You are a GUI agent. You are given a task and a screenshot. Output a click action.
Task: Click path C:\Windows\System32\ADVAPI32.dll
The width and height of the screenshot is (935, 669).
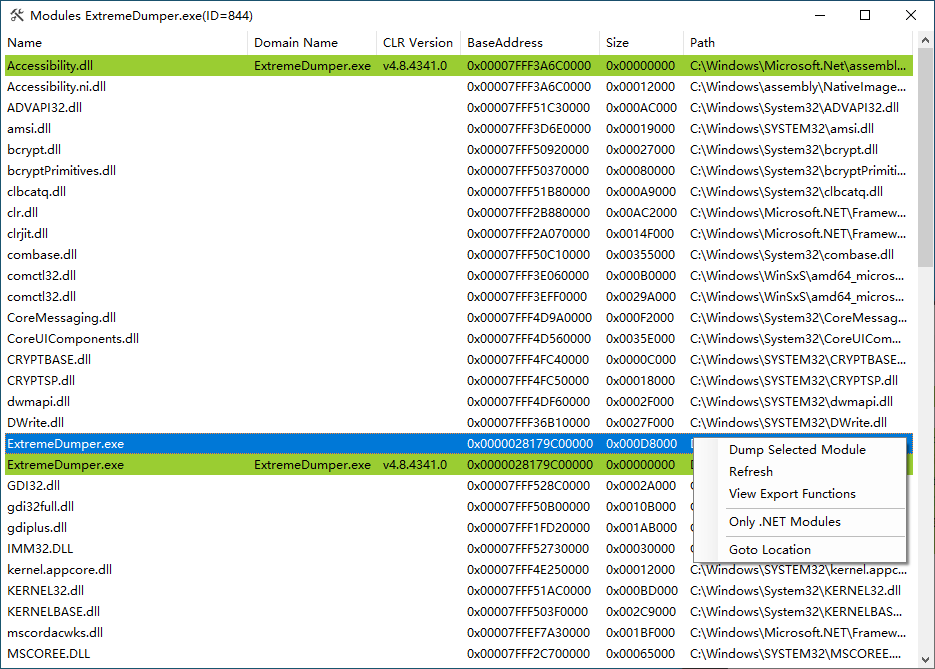point(794,107)
